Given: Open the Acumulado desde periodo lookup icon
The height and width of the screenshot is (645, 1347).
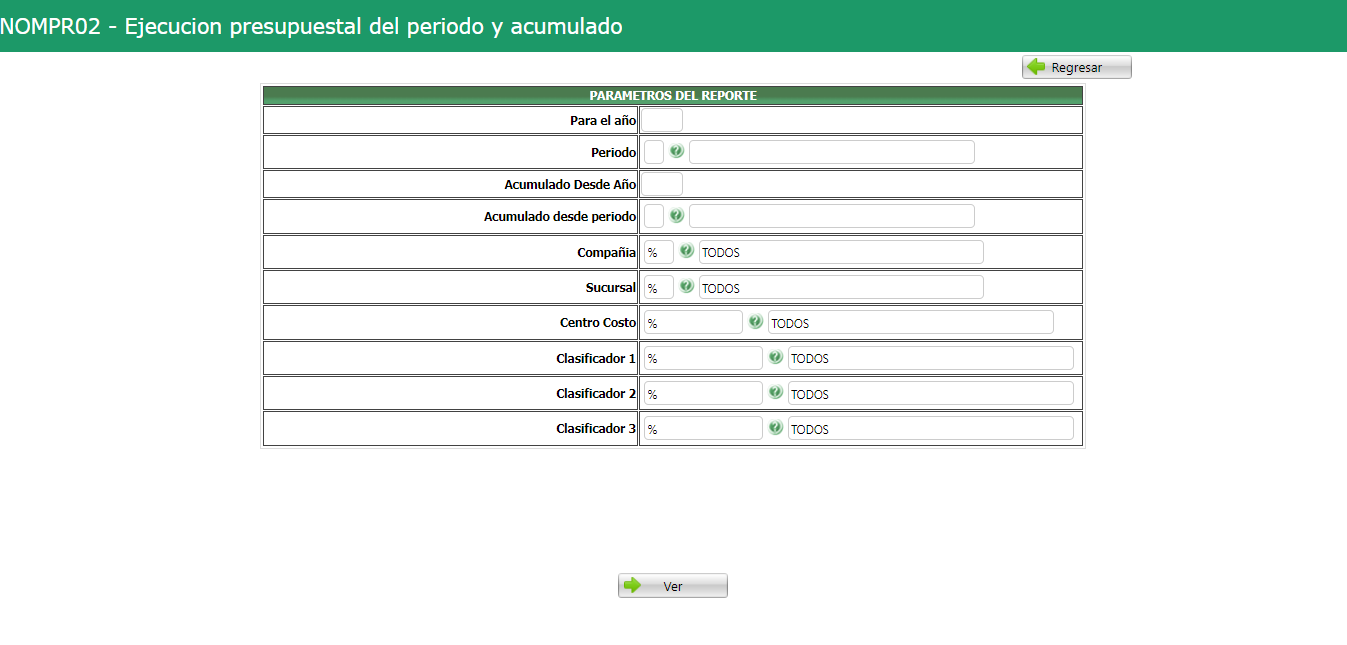Looking at the screenshot, I should coord(676,215).
